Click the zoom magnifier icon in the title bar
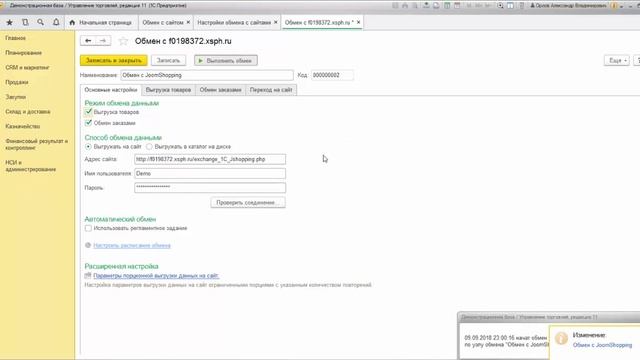 pyautogui.click(x=500, y=6)
